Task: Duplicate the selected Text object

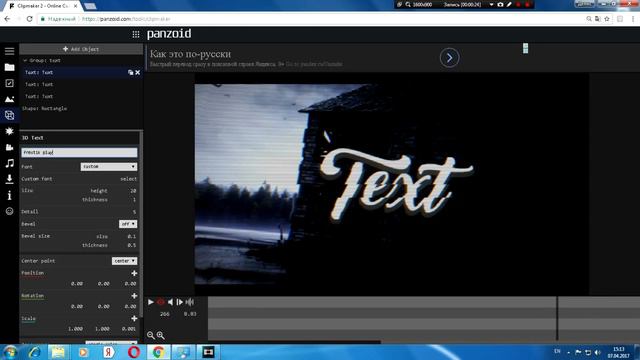Action: click(x=130, y=72)
